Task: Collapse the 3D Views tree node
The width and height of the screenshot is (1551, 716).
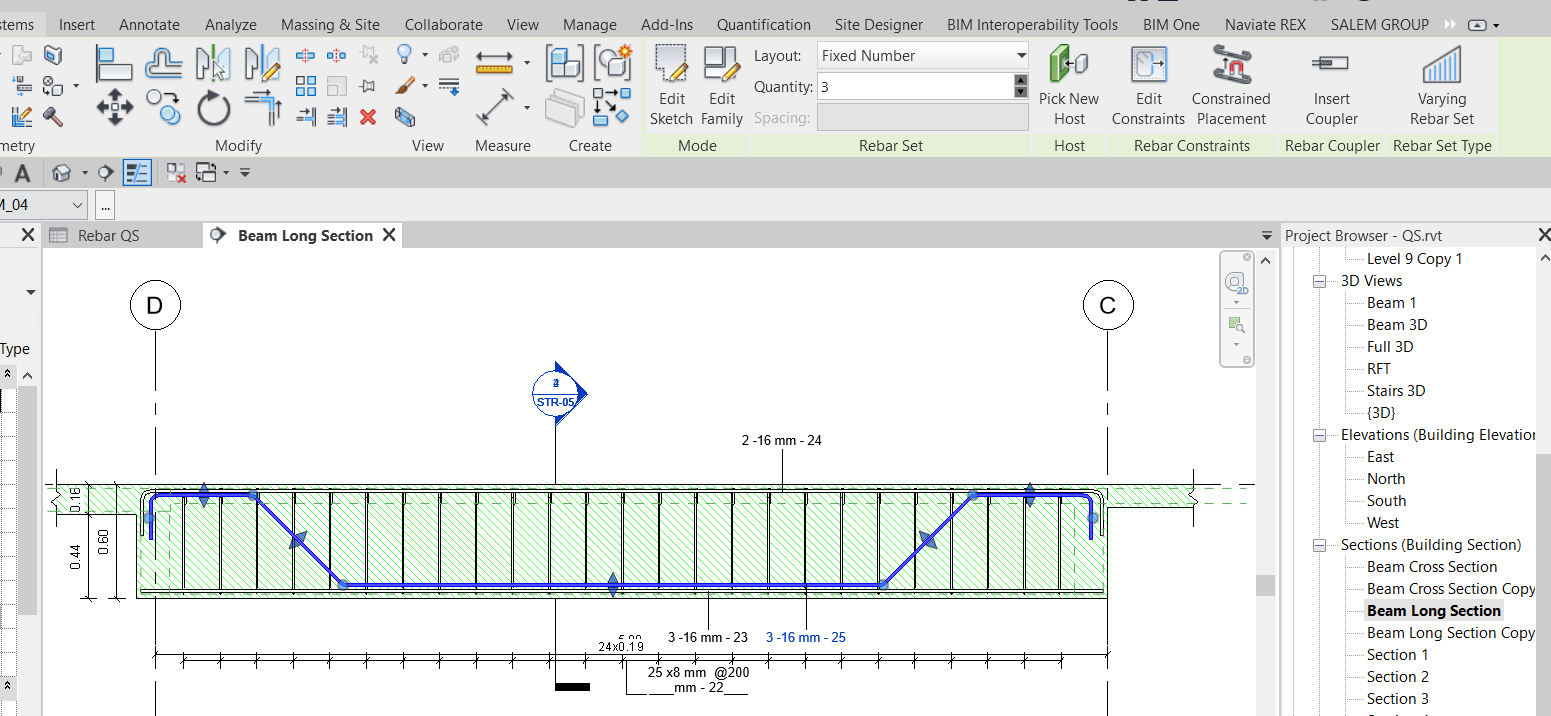Action: 1319,280
